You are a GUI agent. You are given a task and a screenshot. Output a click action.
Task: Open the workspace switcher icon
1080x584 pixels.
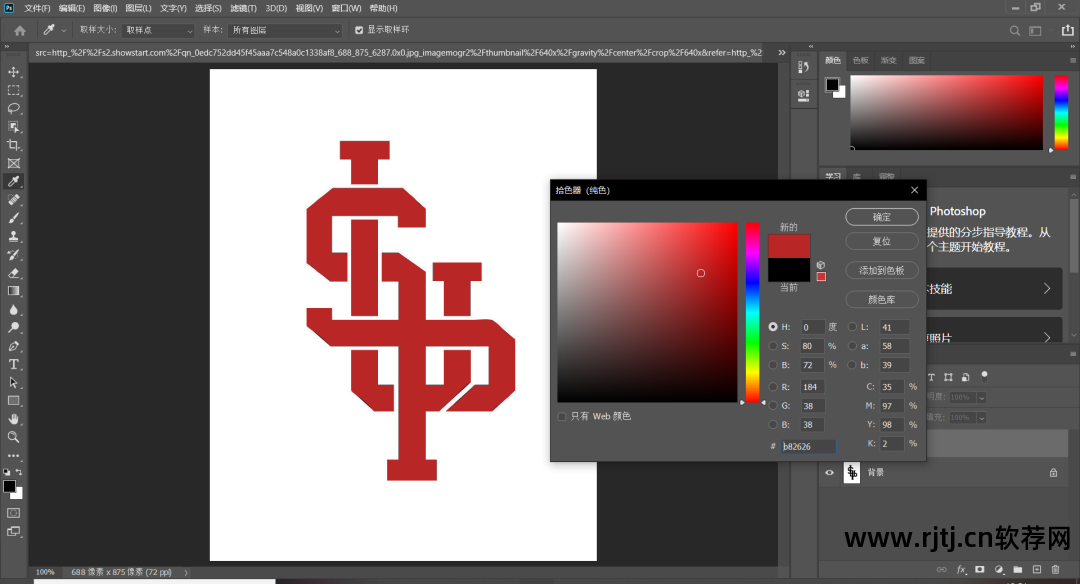click(1035, 30)
